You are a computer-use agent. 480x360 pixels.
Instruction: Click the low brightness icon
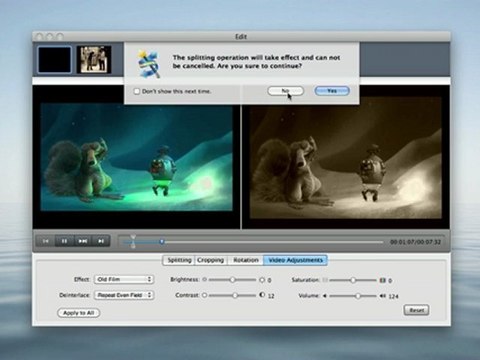coord(204,279)
